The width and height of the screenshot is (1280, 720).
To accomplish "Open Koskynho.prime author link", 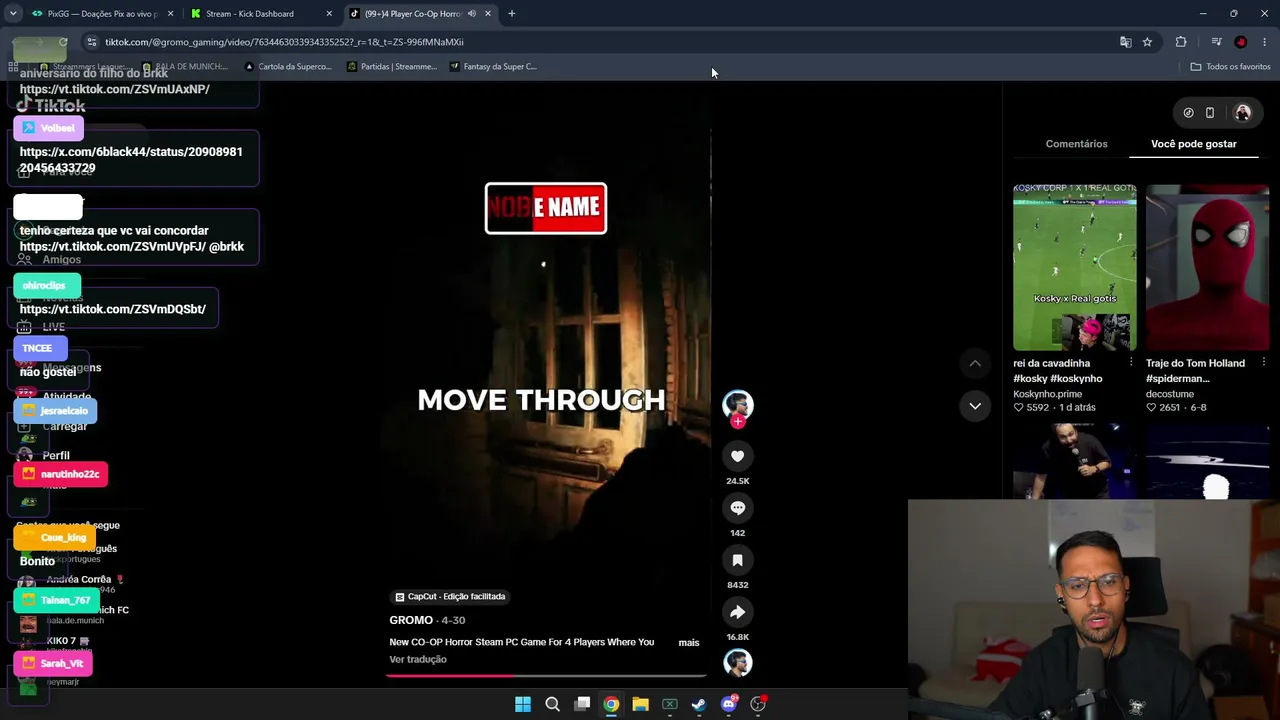I will [1047, 394].
